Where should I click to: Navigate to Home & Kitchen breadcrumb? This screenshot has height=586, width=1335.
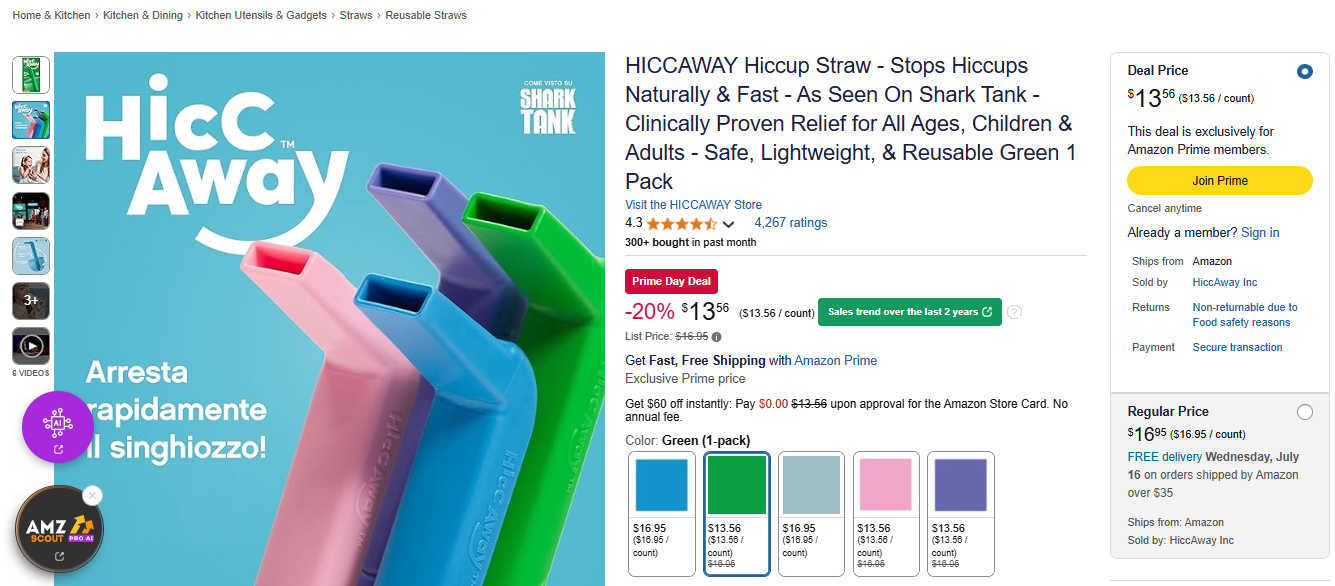click(x=51, y=15)
